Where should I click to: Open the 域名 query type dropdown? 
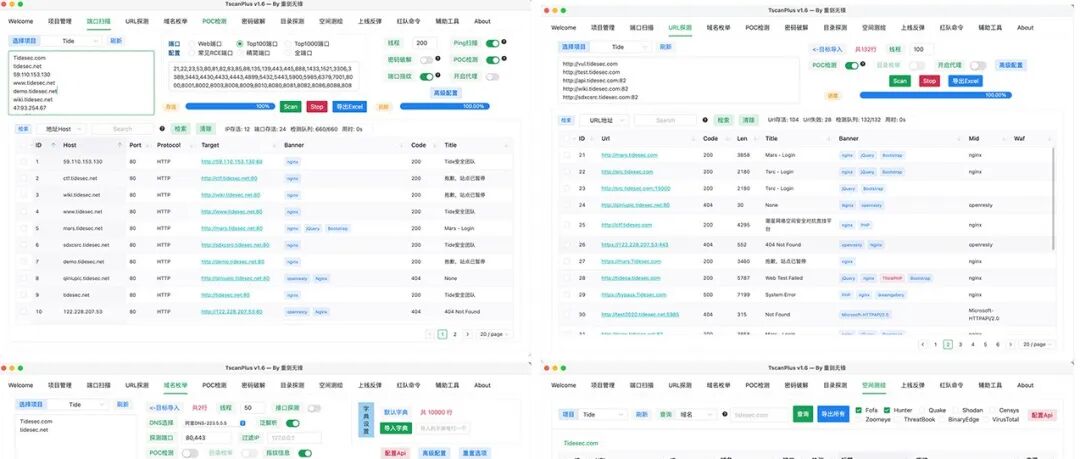tap(695, 415)
